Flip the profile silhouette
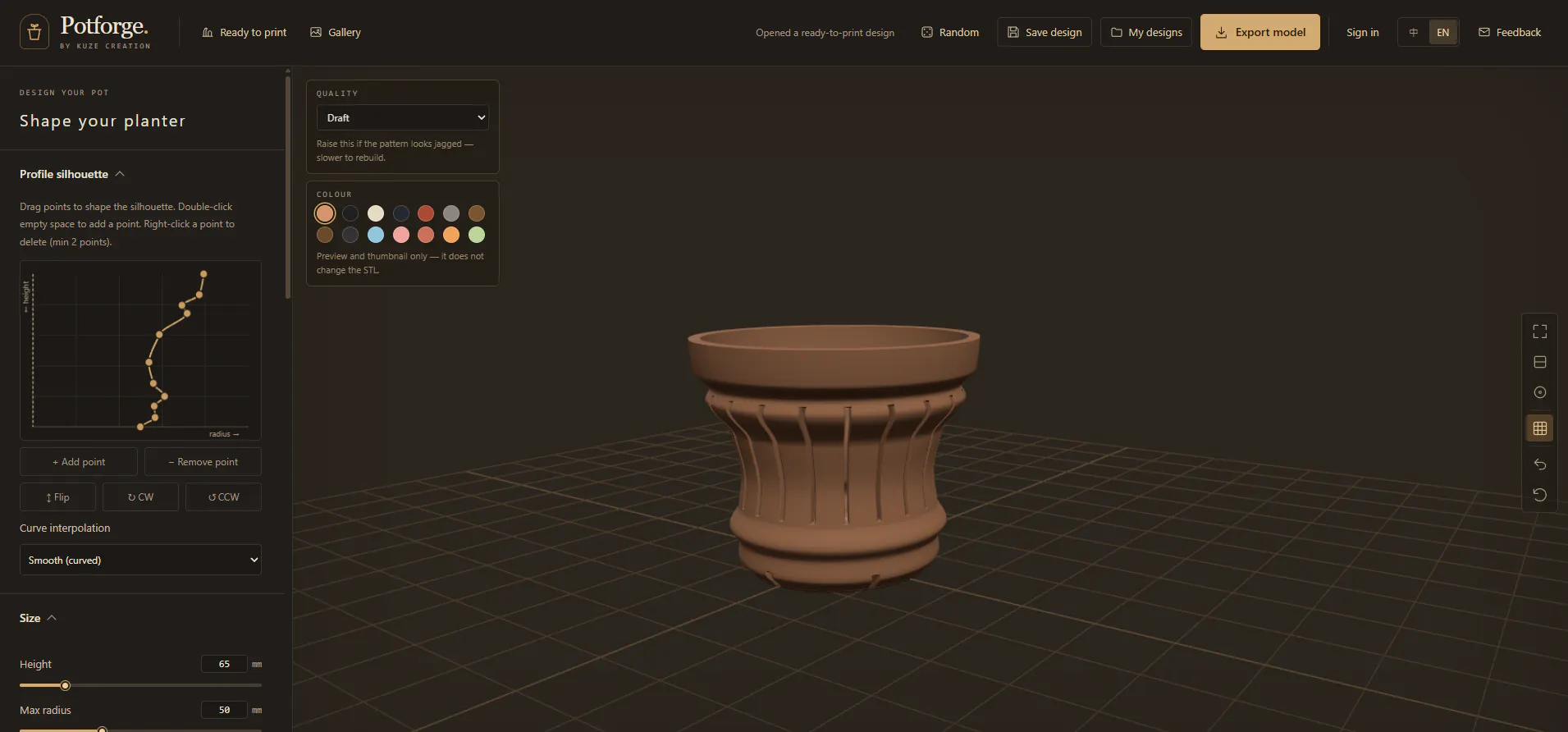1568x732 pixels. 57,497
